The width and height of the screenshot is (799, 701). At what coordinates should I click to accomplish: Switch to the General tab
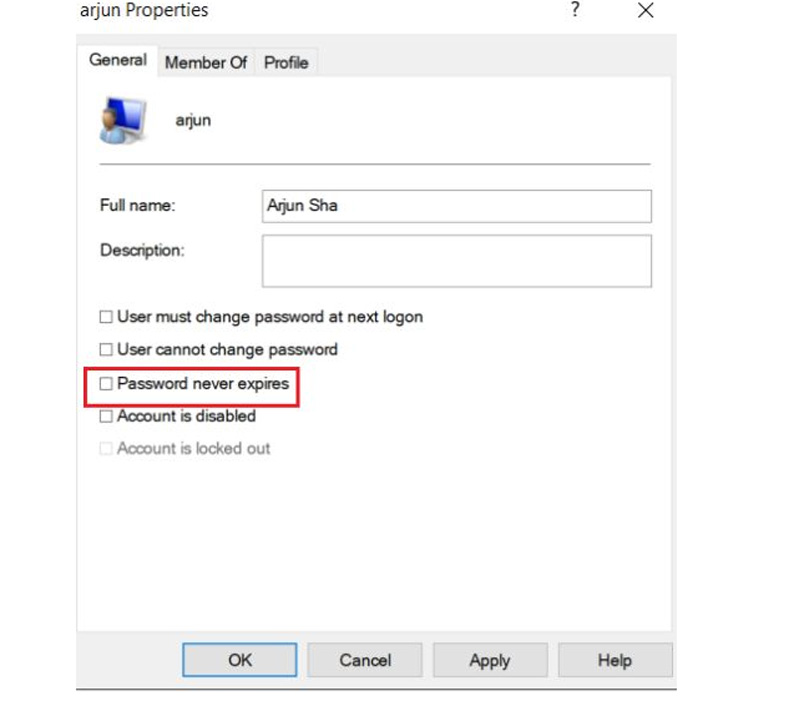click(118, 60)
